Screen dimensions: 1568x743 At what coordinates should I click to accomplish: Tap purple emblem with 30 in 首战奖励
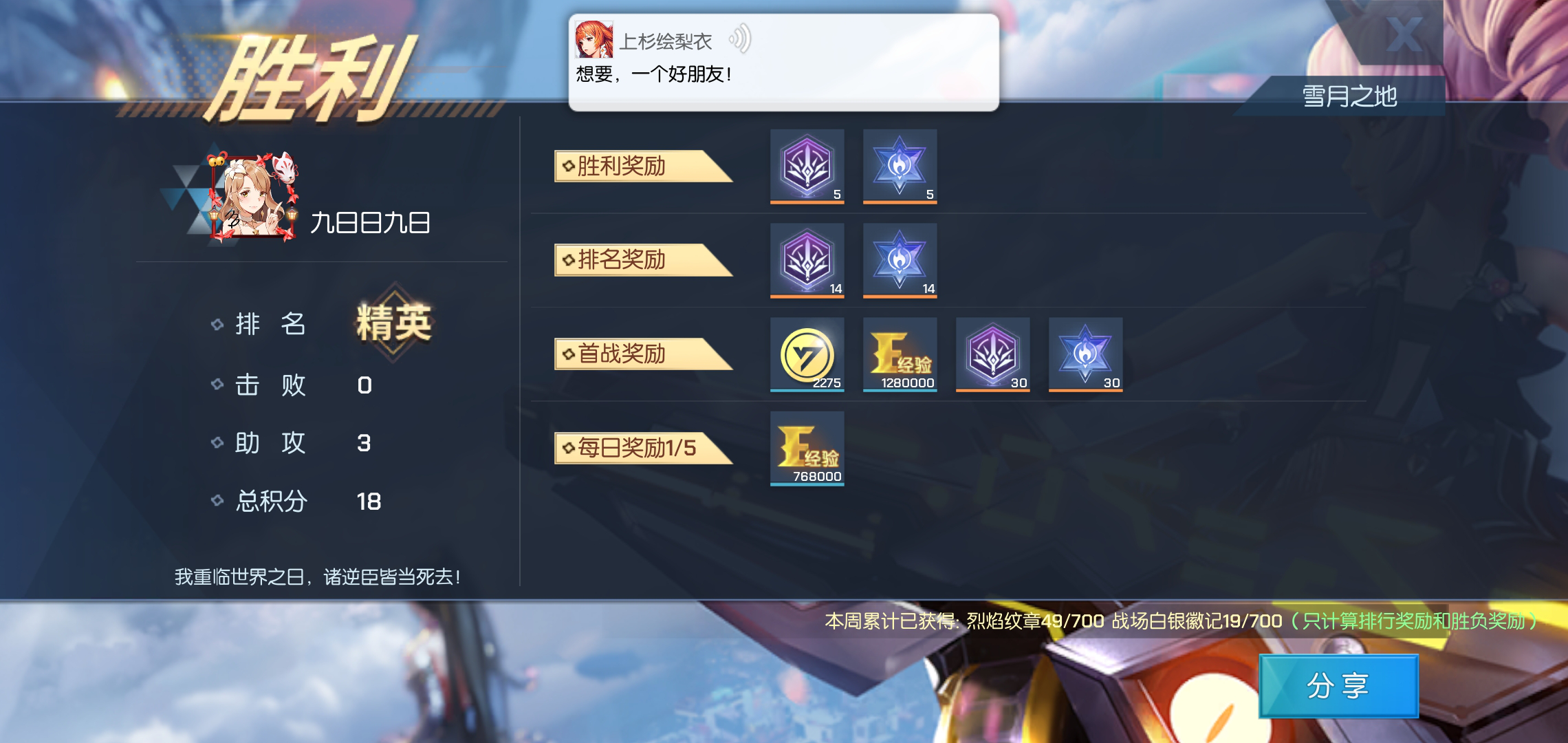tap(992, 354)
